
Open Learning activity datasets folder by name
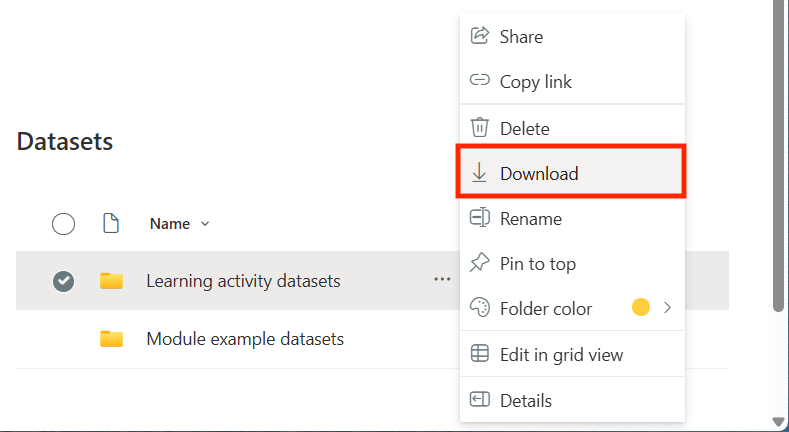point(243,281)
